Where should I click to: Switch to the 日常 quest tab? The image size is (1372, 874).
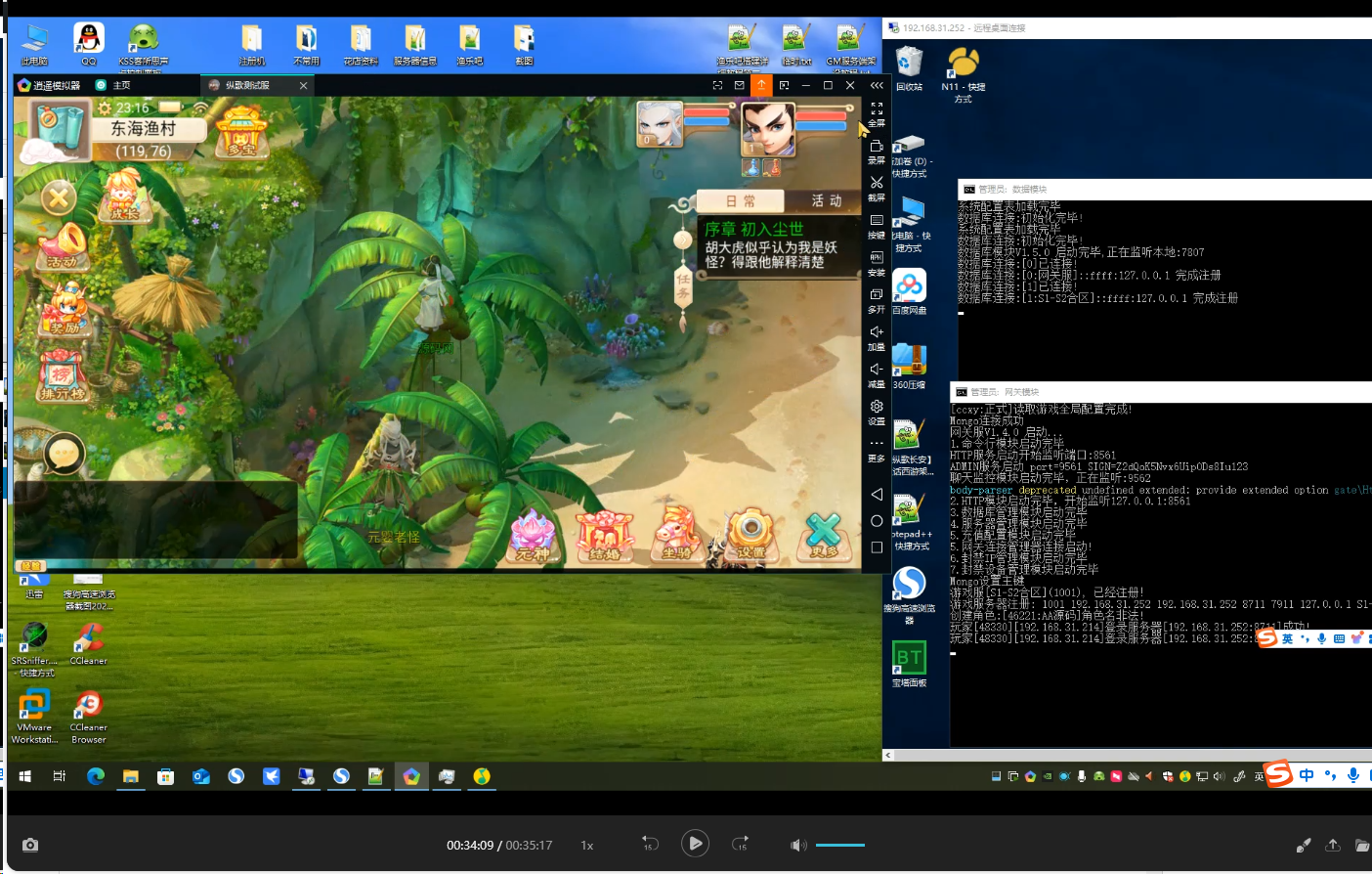tap(740, 200)
